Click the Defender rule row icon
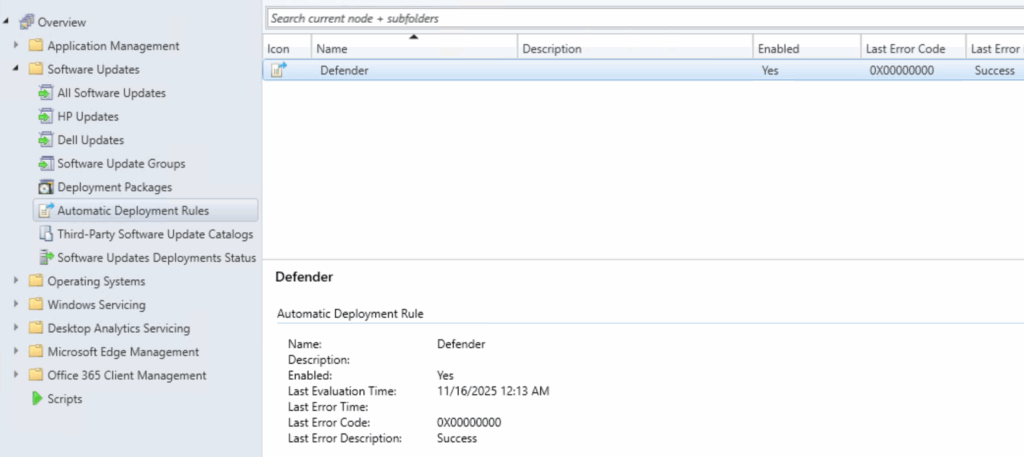Image resolution: width=1024 pixels, height=457 pixels. tap(279, 71)
